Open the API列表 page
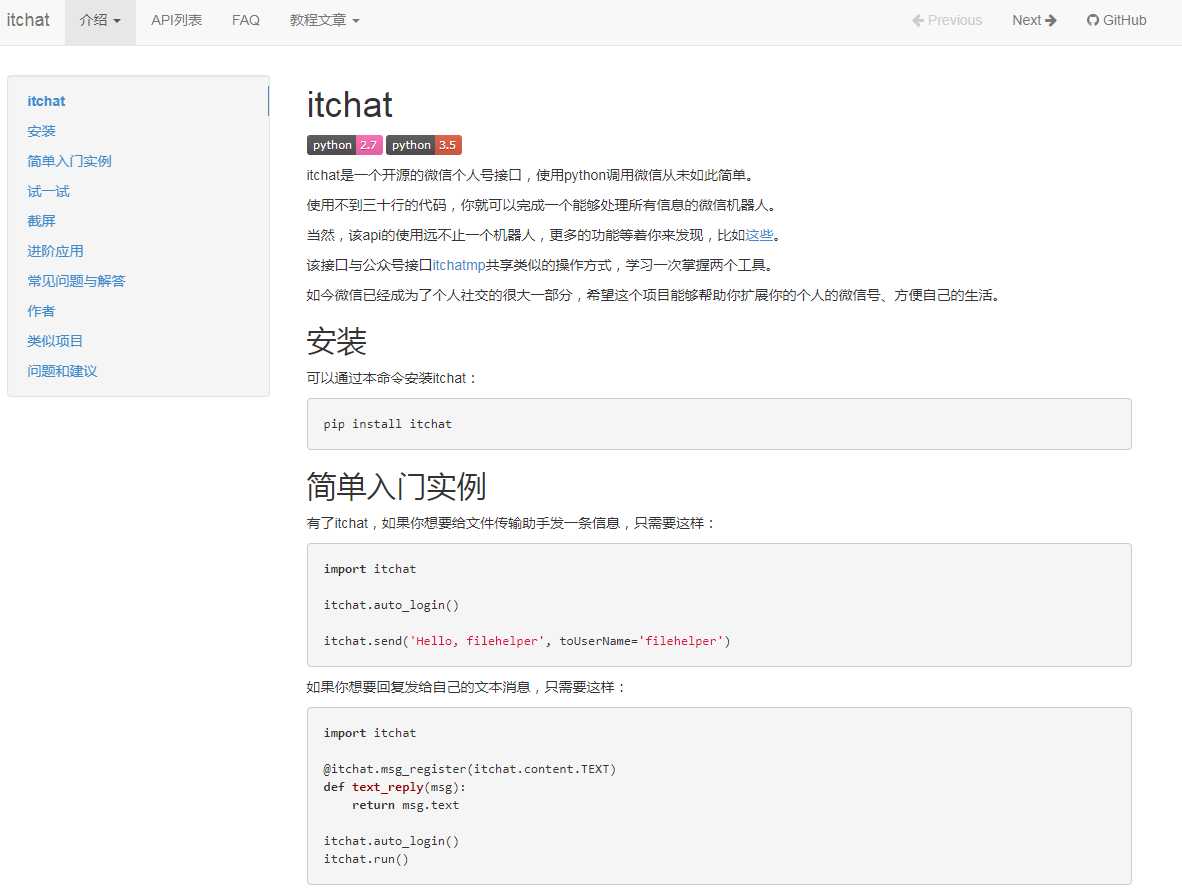This screenshot has width=1182, height=890. (x=176, y=20)
